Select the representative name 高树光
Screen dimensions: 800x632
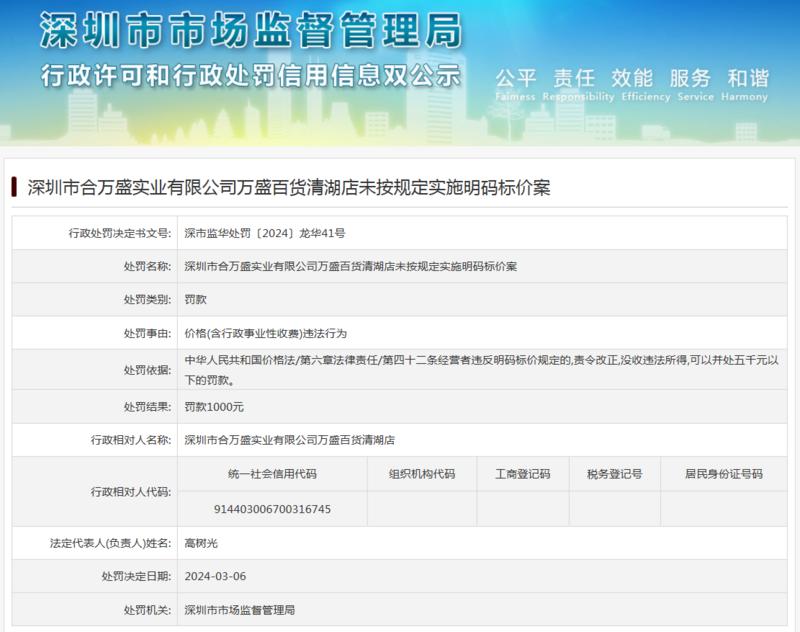(201, 544)
